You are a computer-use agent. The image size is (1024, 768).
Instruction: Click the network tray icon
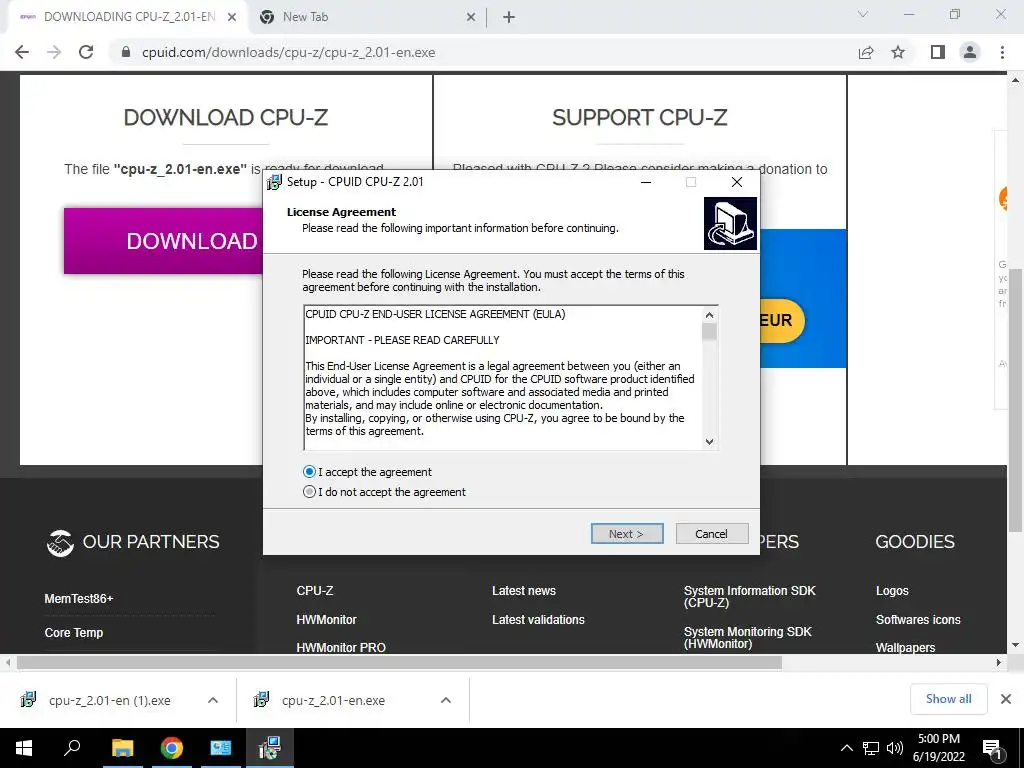click(x=871, y=748)
